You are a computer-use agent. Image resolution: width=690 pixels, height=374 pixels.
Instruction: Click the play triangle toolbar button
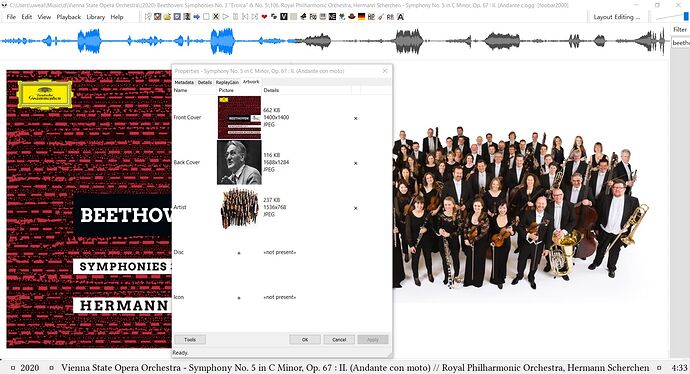[225, 17]
